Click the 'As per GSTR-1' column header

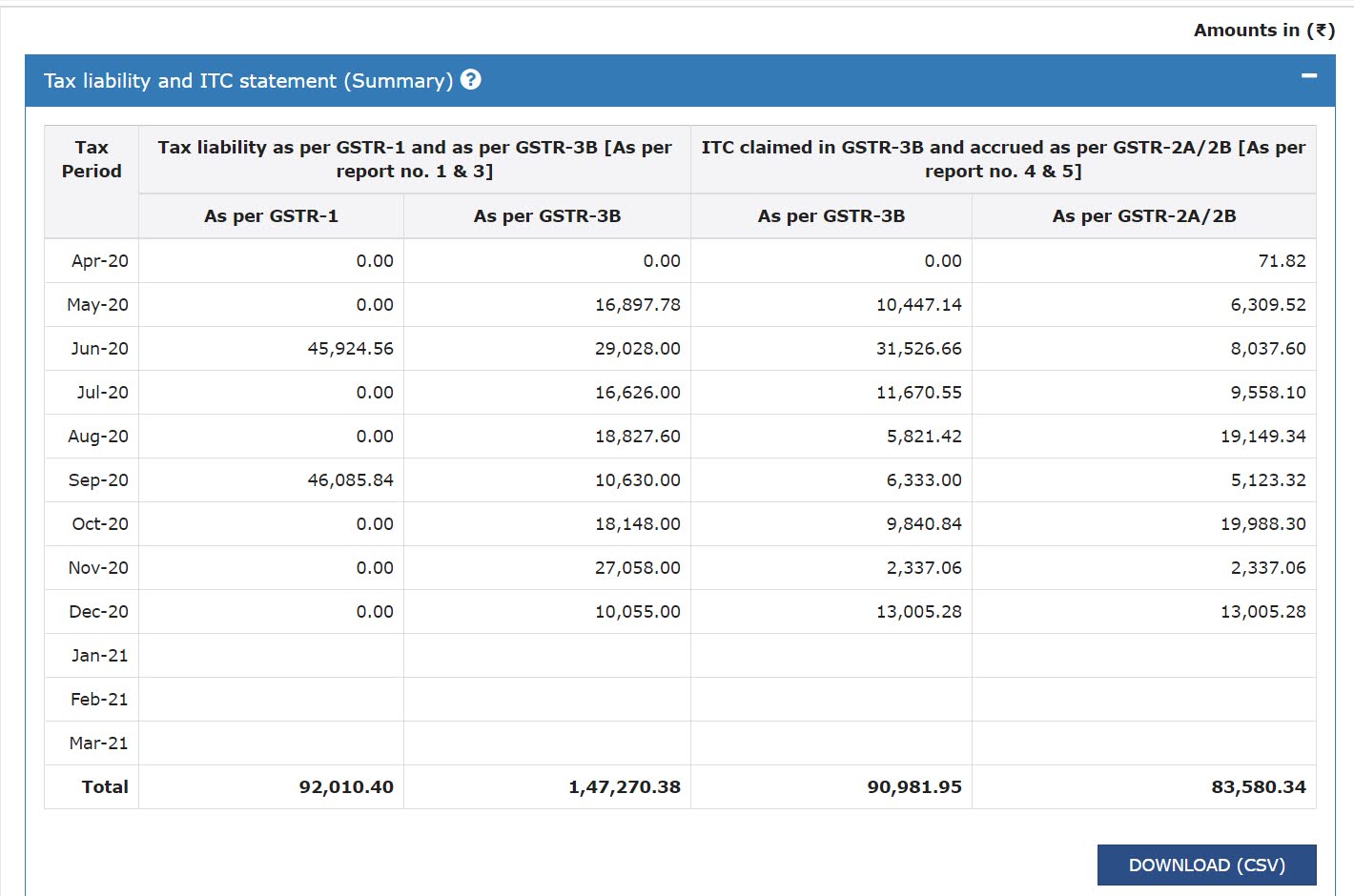pos(270,215)
